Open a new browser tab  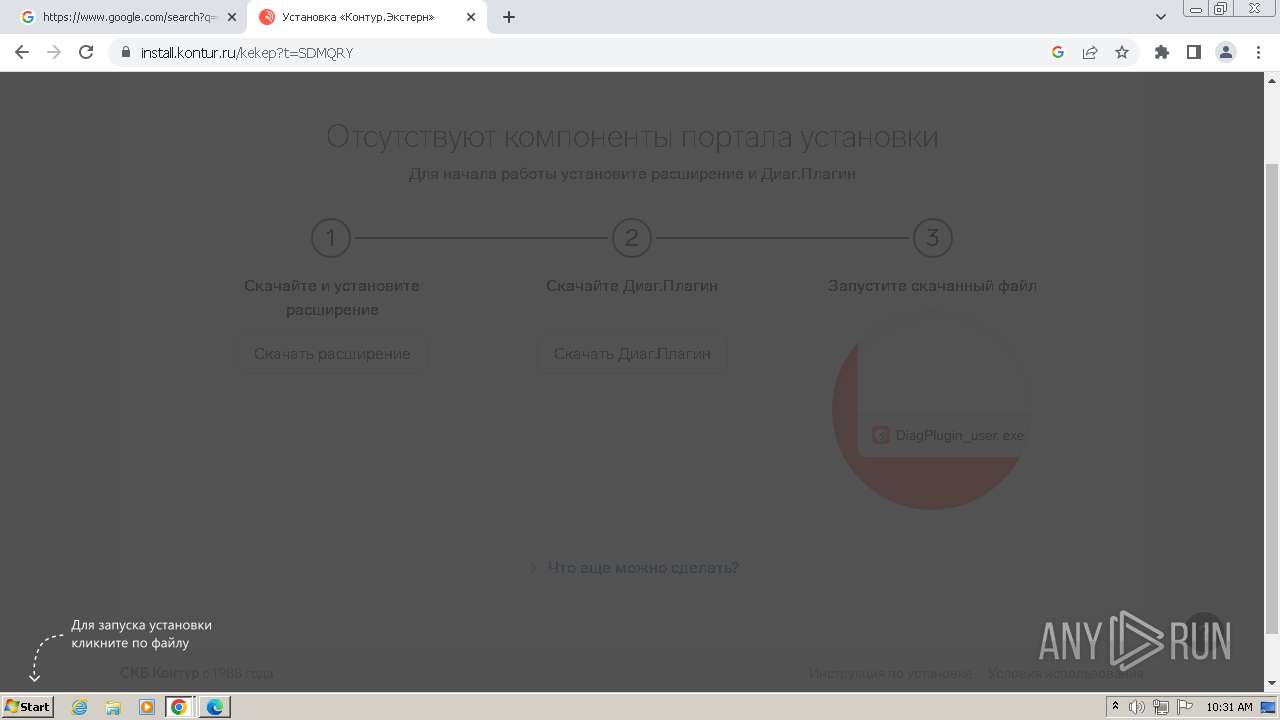[x=509, y=17]
